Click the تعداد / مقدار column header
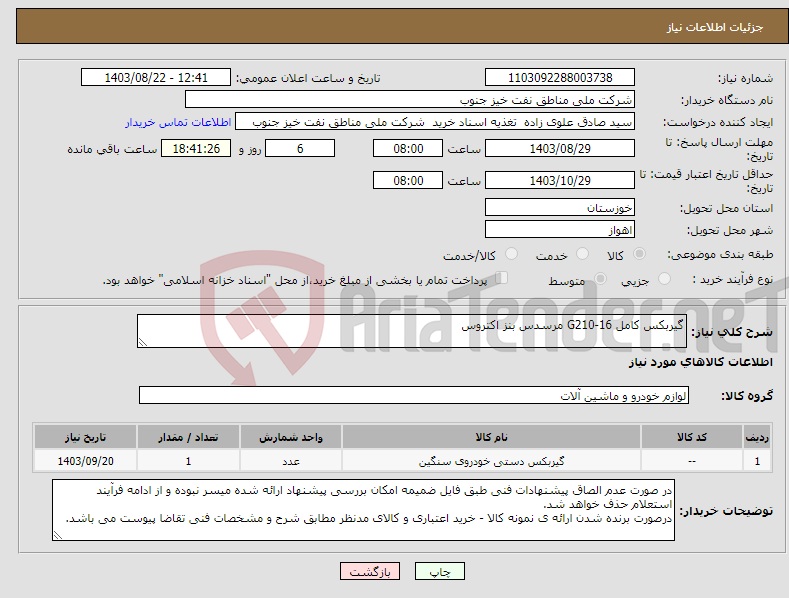The height and width of the screenshot is (598, 789). click(x=188, y=437)
